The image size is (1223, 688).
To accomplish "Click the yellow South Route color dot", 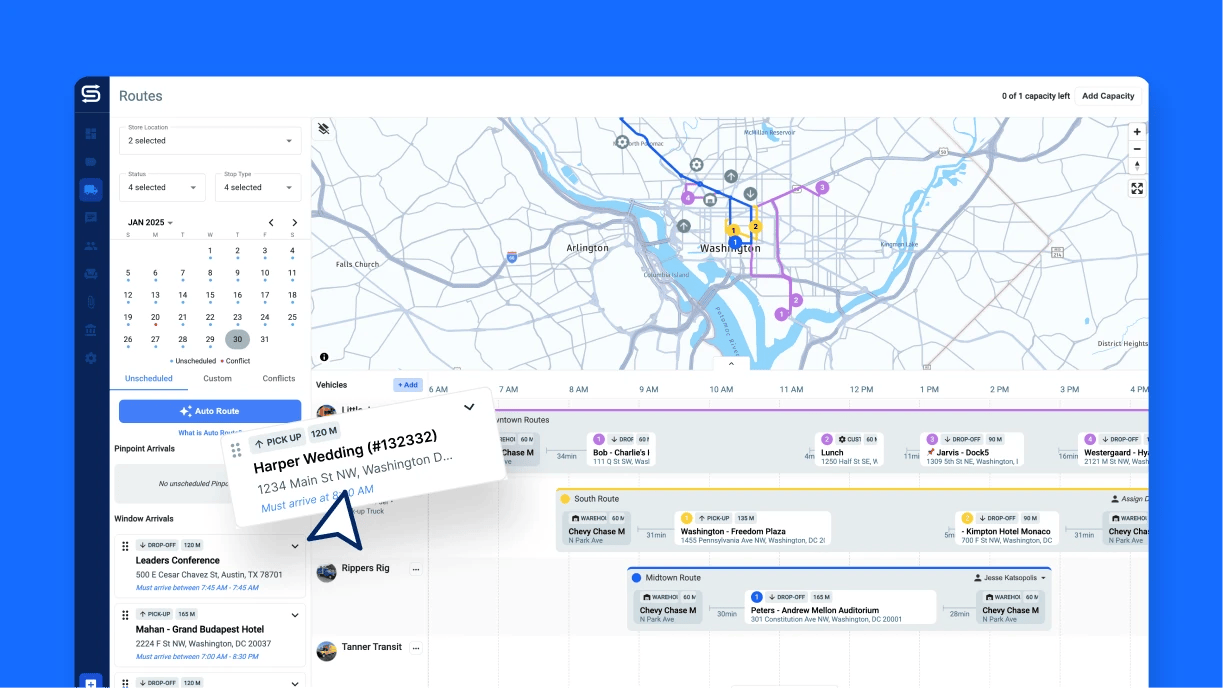I will click(565, 499).
